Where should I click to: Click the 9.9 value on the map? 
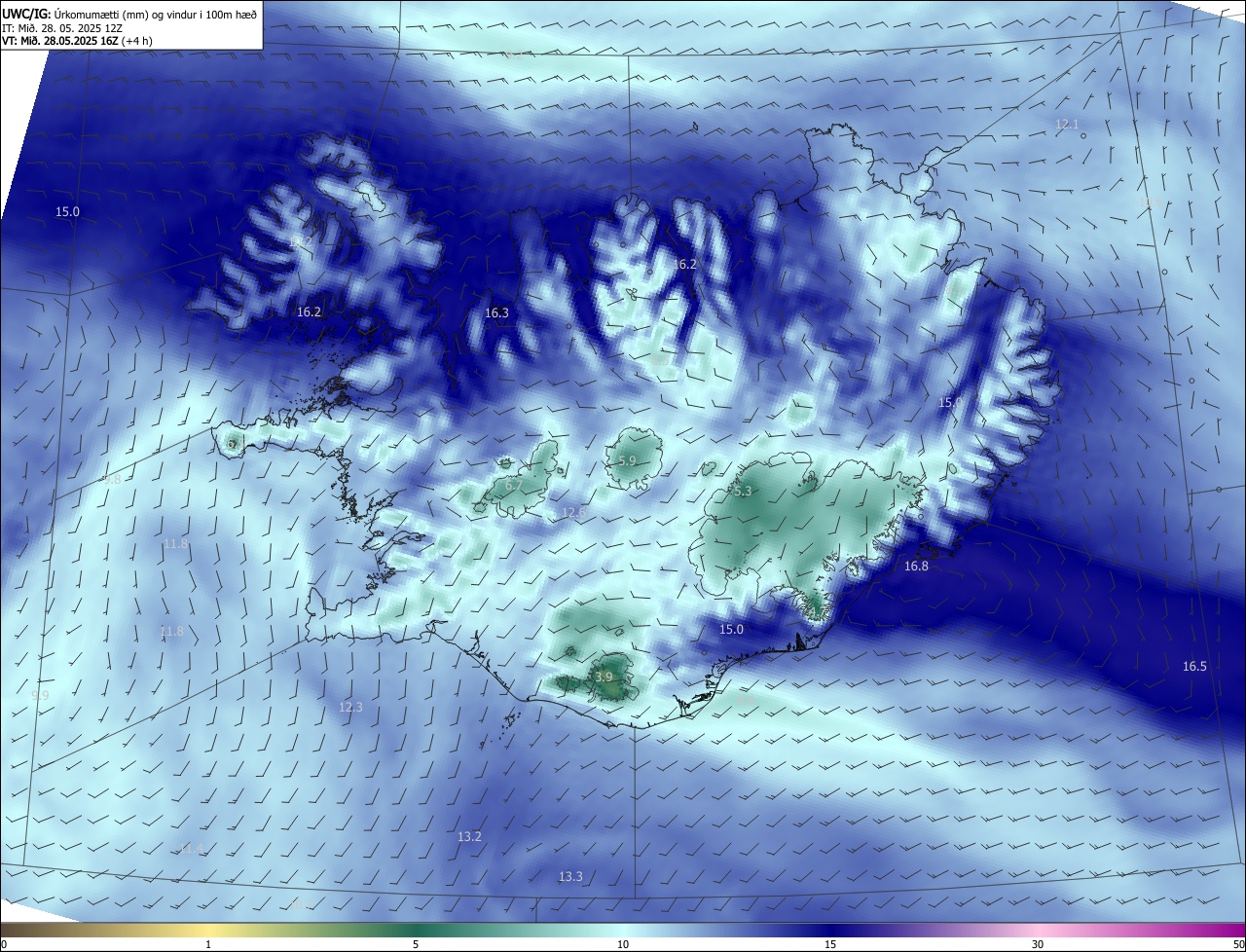[x=40, y=696]
